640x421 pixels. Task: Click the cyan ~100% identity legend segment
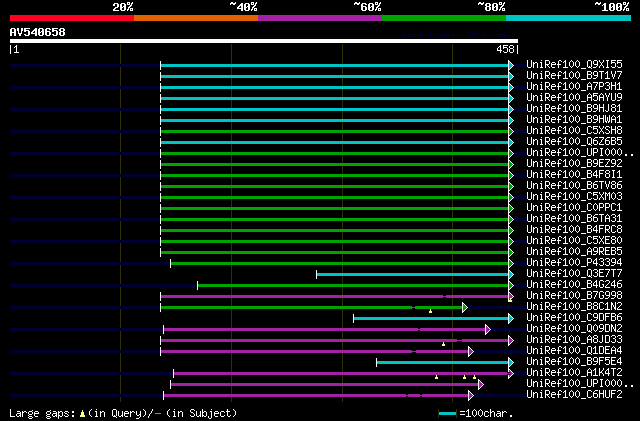click(569, 18)
